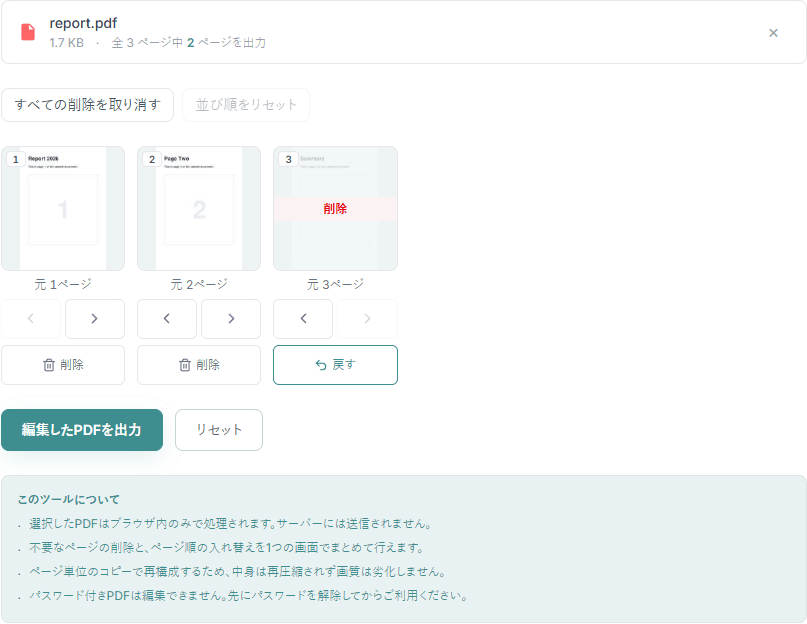Click the line about パスワード付きPDF

[249, 596]
